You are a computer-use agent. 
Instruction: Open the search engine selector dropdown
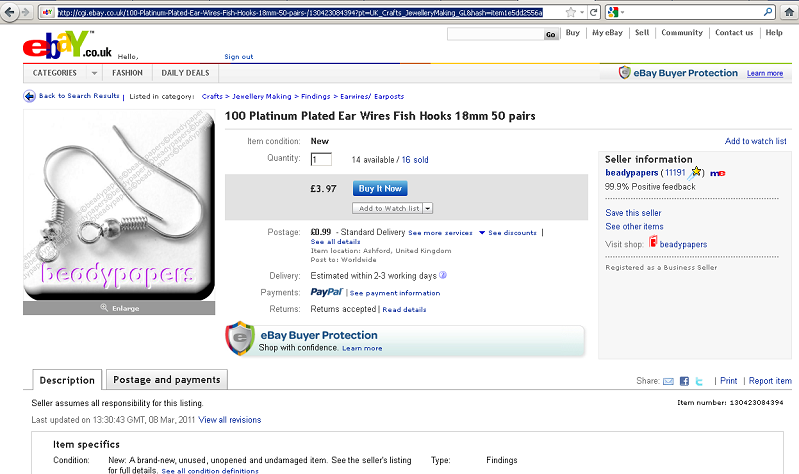624,12
